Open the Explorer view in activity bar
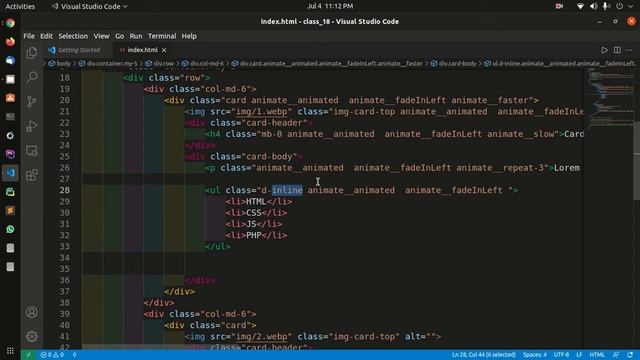 [x=32, y=53]
